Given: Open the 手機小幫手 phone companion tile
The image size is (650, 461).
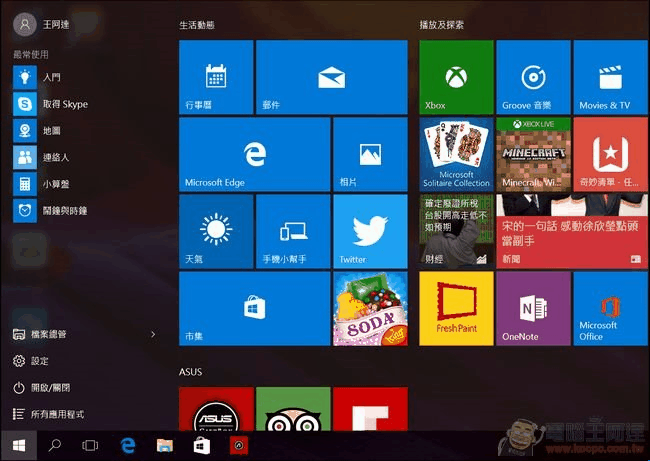Looking at the screenshot, I should [293, 231].
